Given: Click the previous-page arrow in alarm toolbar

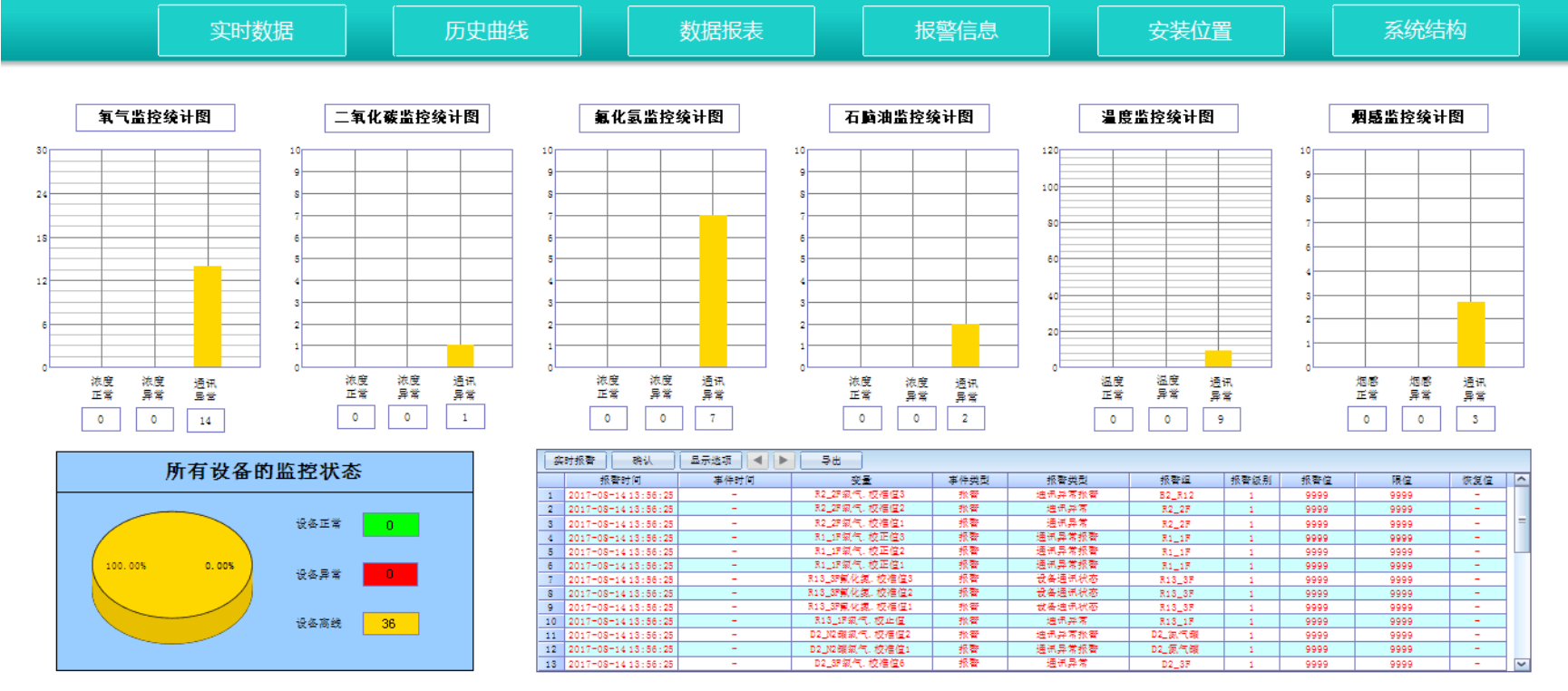Looking at the screenshot, I should coord(757,461).
